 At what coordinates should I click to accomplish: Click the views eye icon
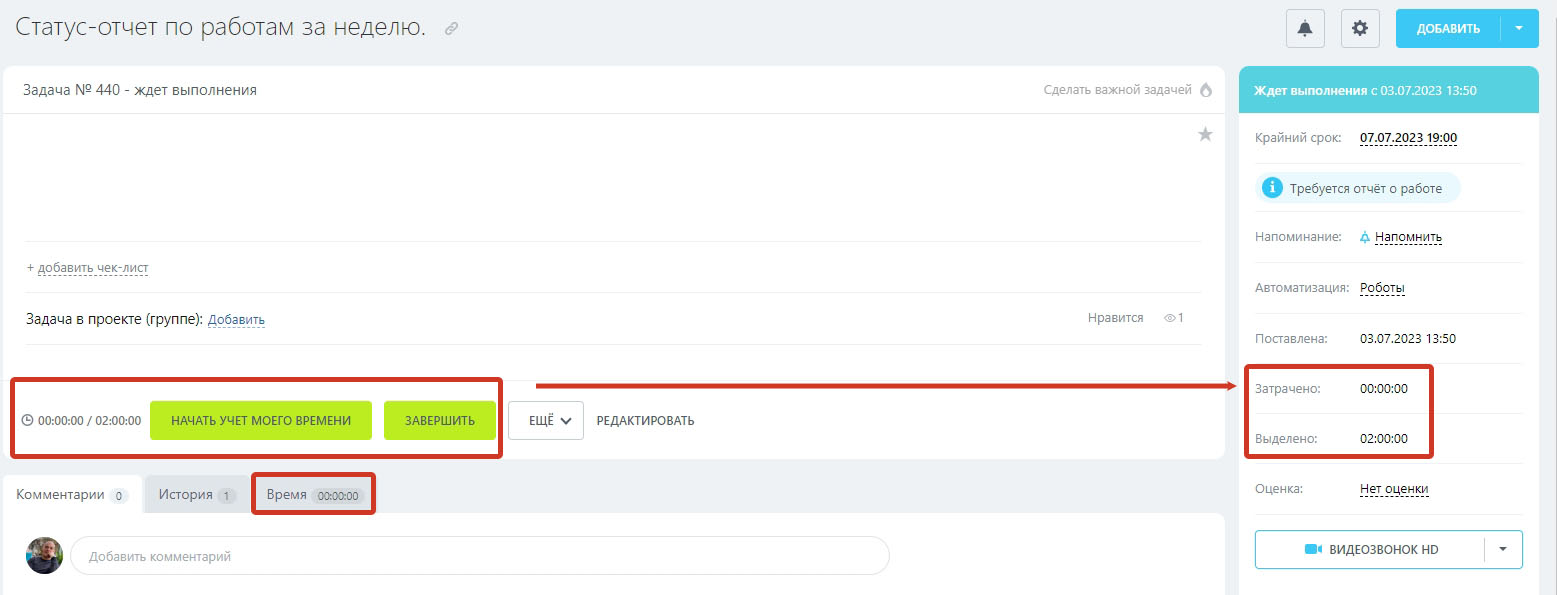1169,318
